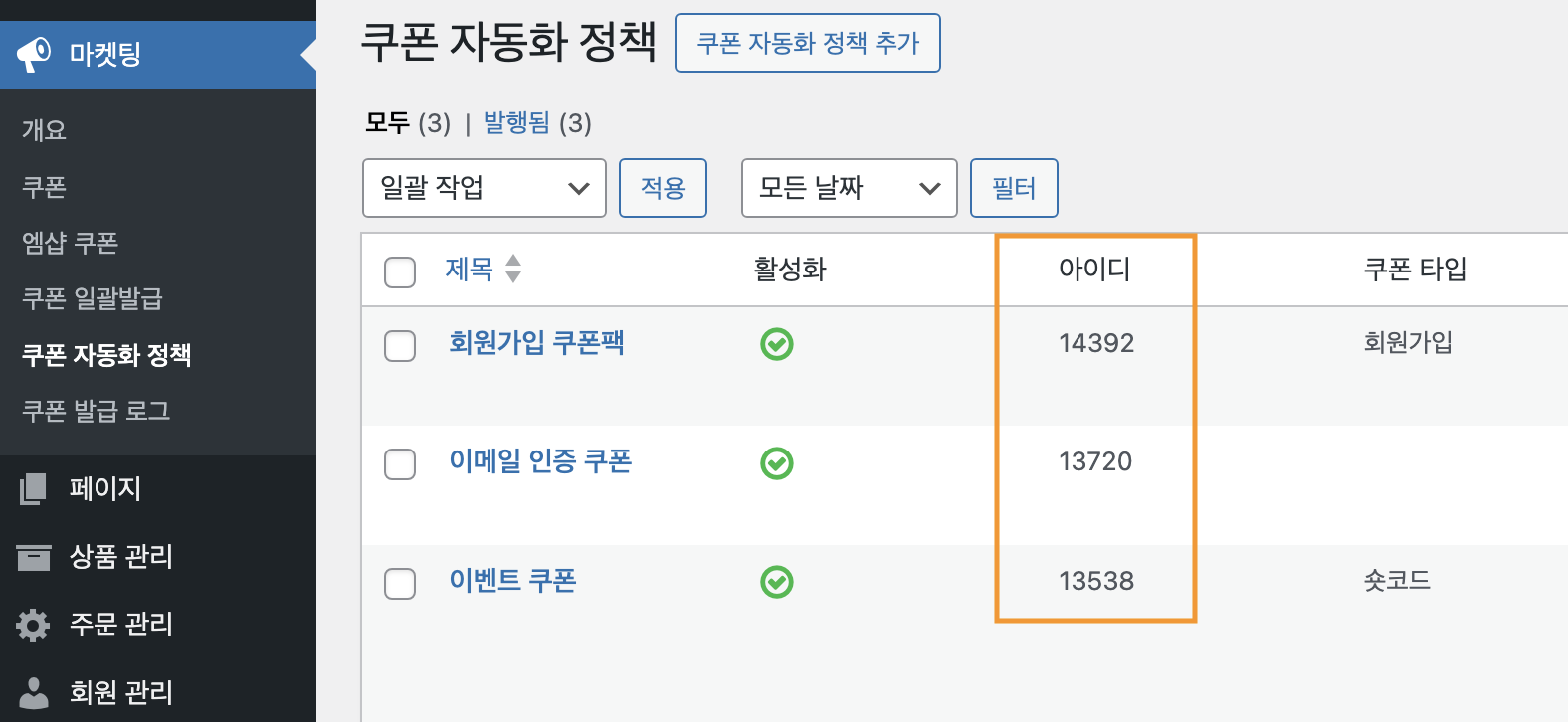Click the 회원 관리 user icon

click(x=33, y=692)
